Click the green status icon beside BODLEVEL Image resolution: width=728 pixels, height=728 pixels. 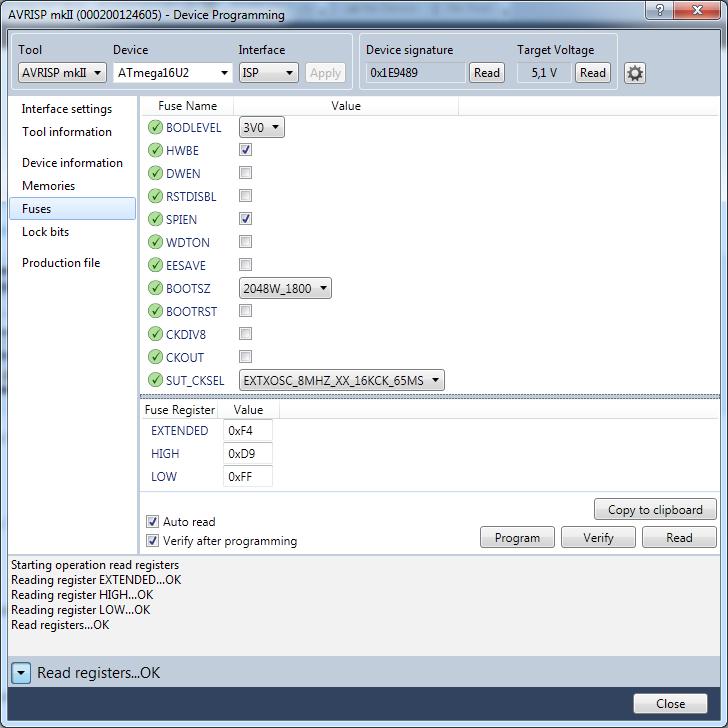click(x=155, y=127)
